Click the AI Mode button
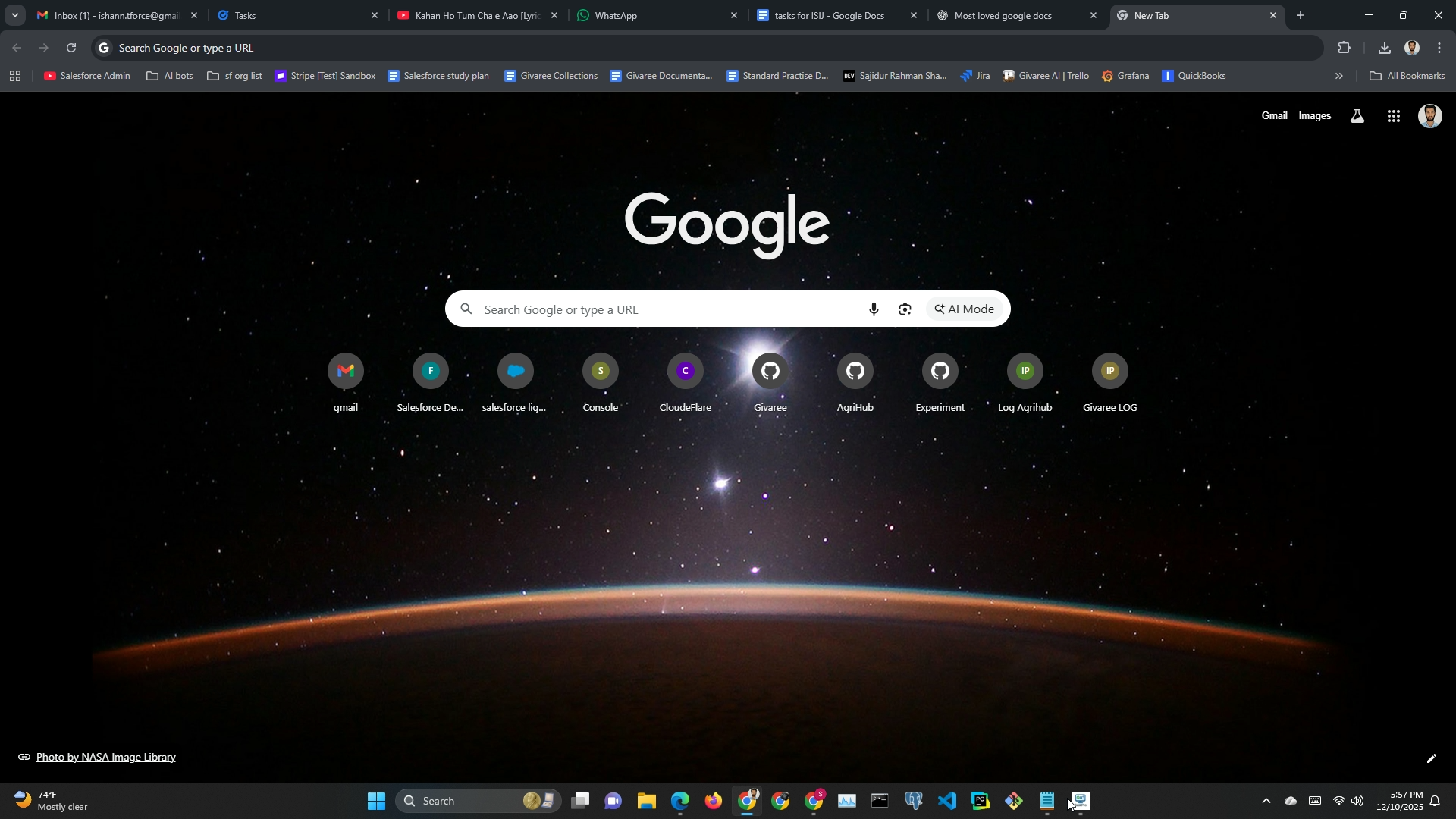The width and height of the screenshot is (1456, 819). pyautogui.click(x=964, y=309)
